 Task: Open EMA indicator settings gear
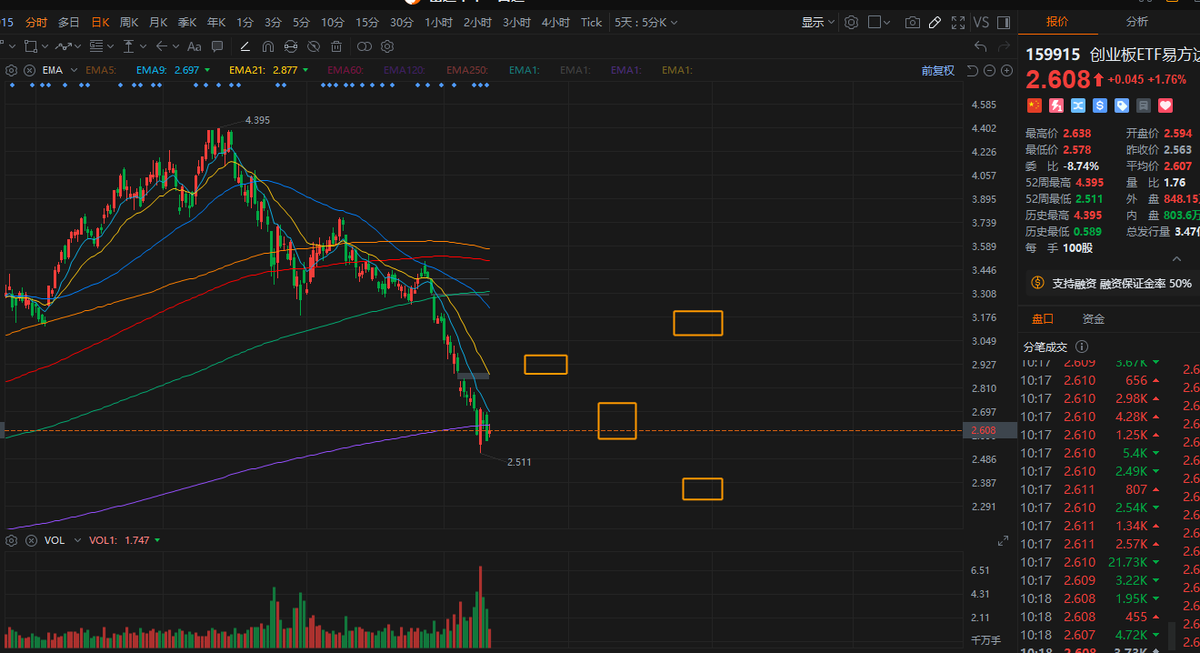12,70
